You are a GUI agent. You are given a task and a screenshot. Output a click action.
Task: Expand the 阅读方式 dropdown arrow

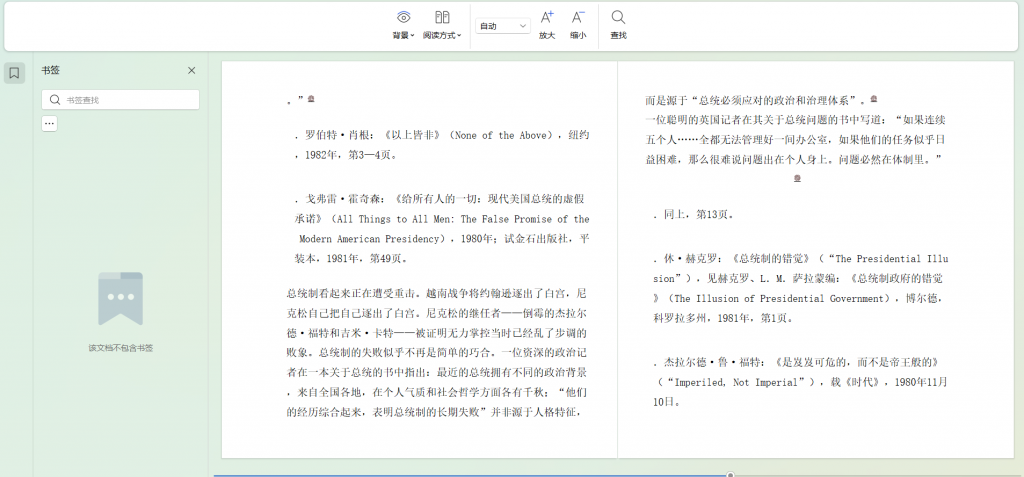coord(459,36)
